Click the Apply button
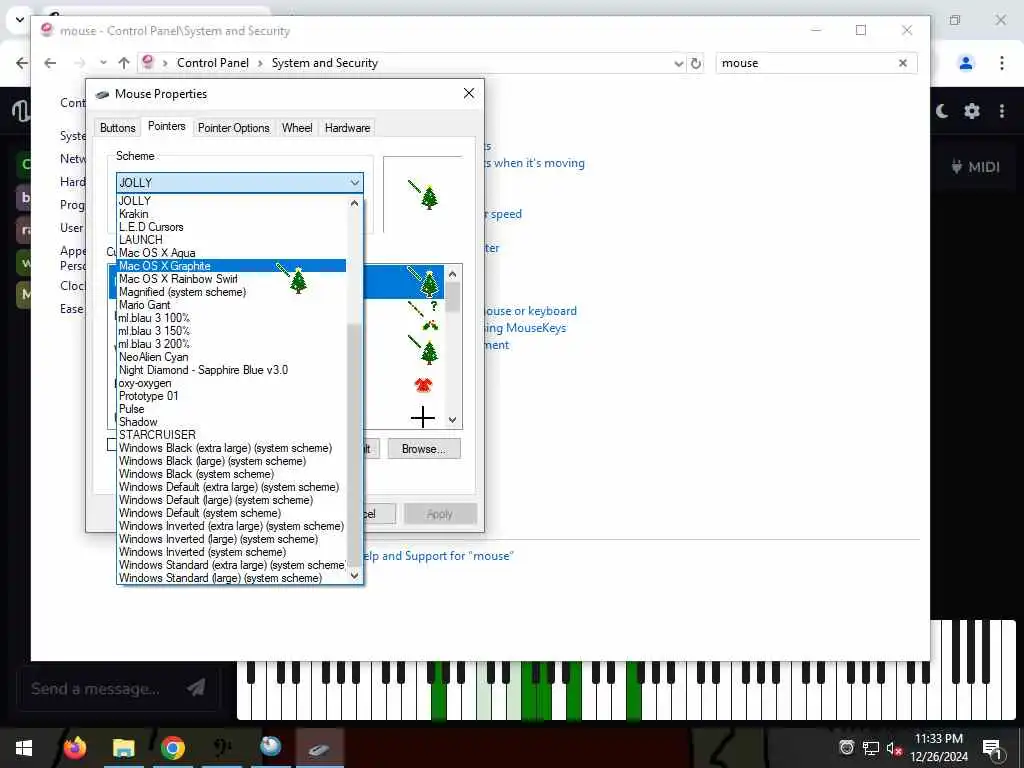This screenshot has width=1024, height=768. (440, 514)
